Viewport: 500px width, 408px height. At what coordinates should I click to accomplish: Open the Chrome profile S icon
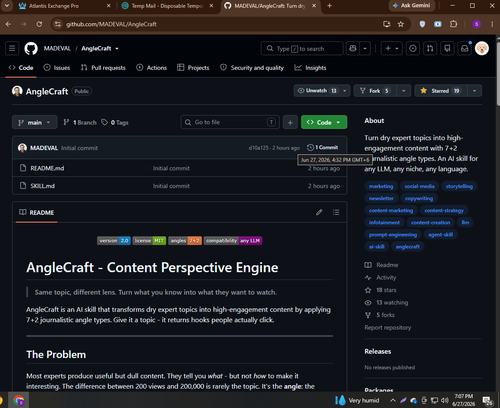tap(477, 24)
